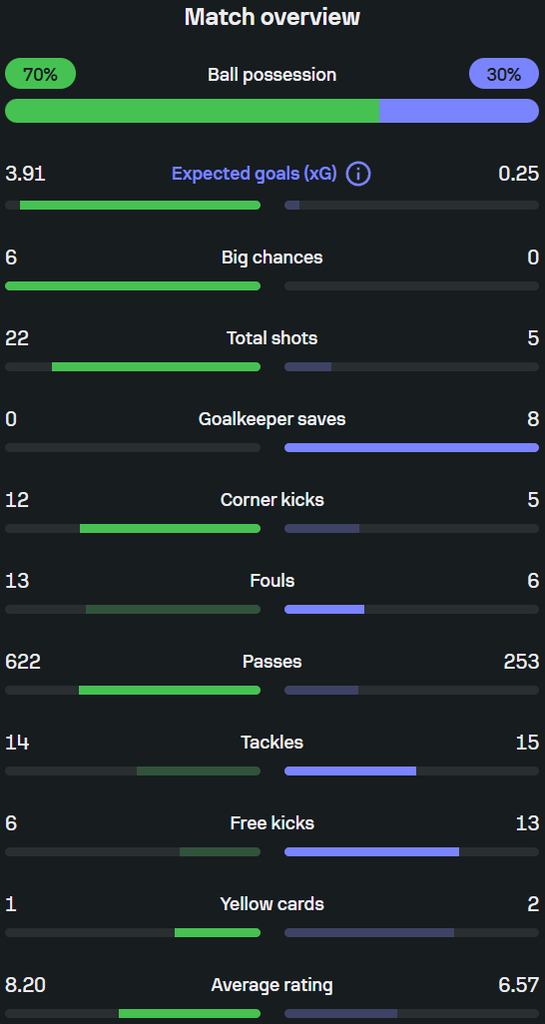Select the Corner kicks stat label
The height and width of the screenshot is (1024, 545).
click(272, 500)
